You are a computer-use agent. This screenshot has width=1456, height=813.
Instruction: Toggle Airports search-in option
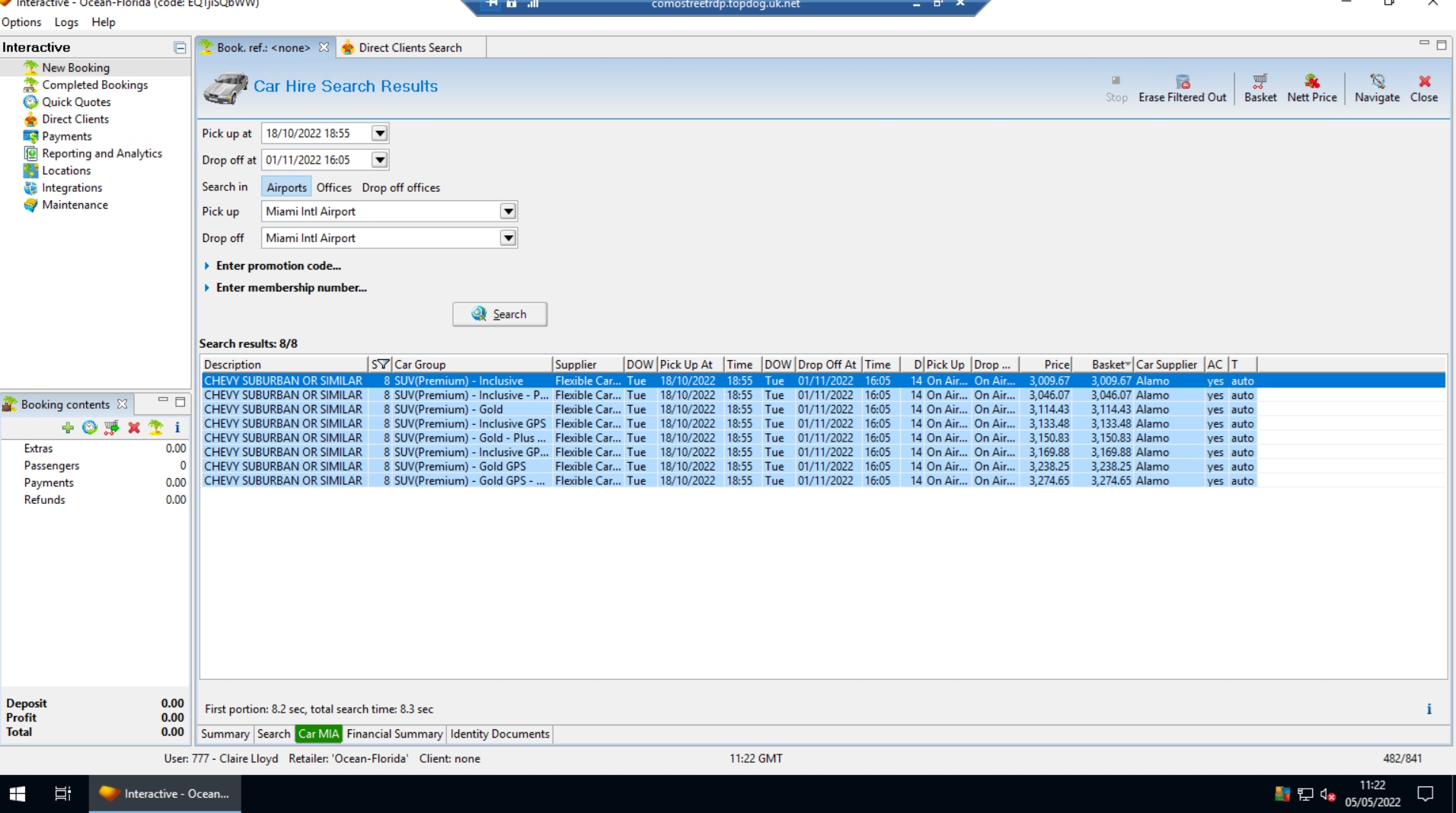point(286,187)
